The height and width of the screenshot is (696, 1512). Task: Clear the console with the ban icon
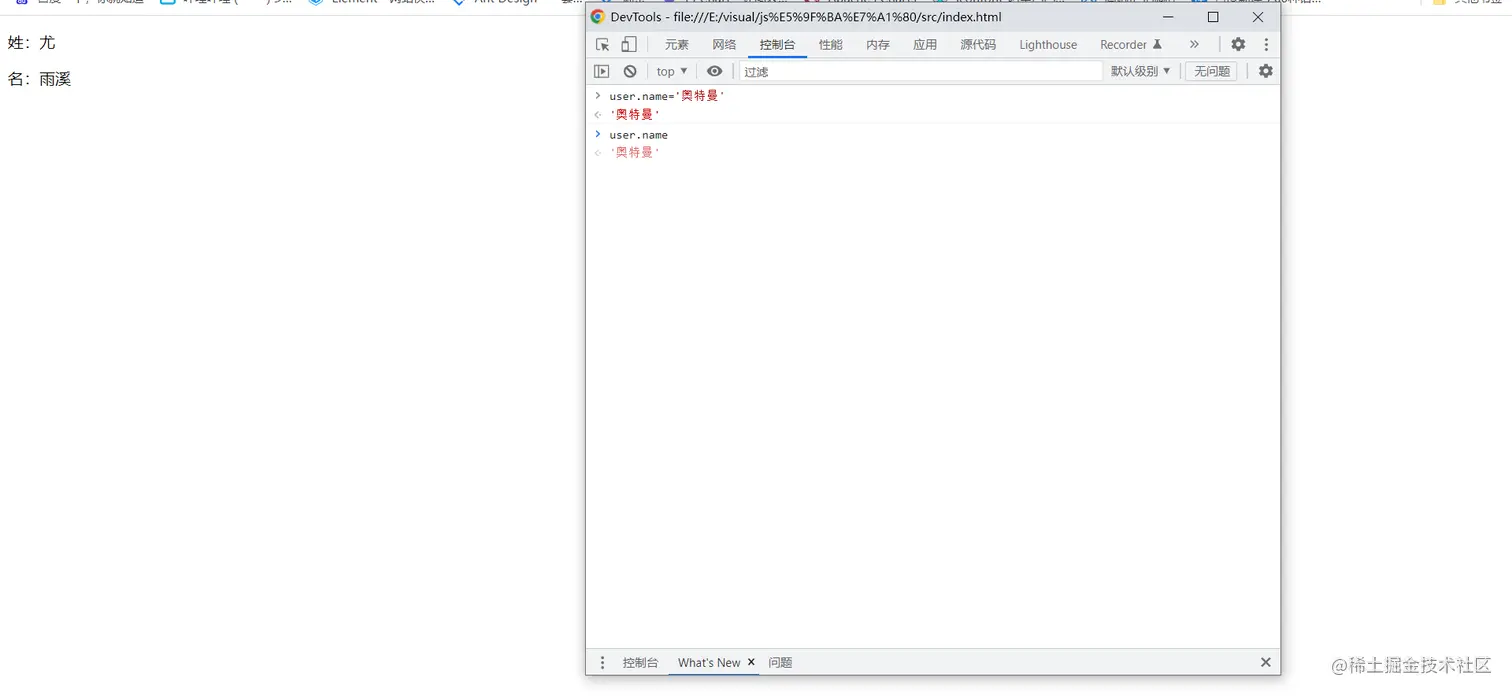(x=630, y=71)
